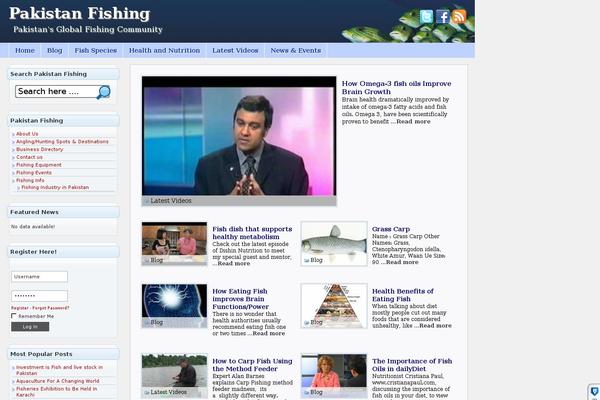This screenshot has height=400, width=600.
Task: Click the password input field
Action: click(x=39, y=296)
